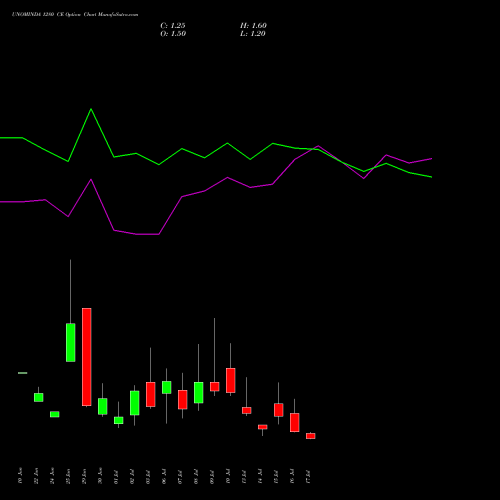This screenshot has height=500, width=500.
Task: Click the tallest red candlestick body
Action: [x=87, y=357]
